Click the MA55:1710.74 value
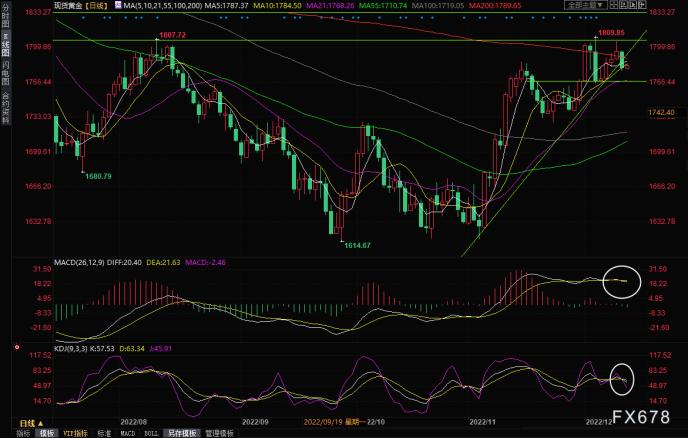The width and height of the screenshot is (688, 438). point(383,6)
